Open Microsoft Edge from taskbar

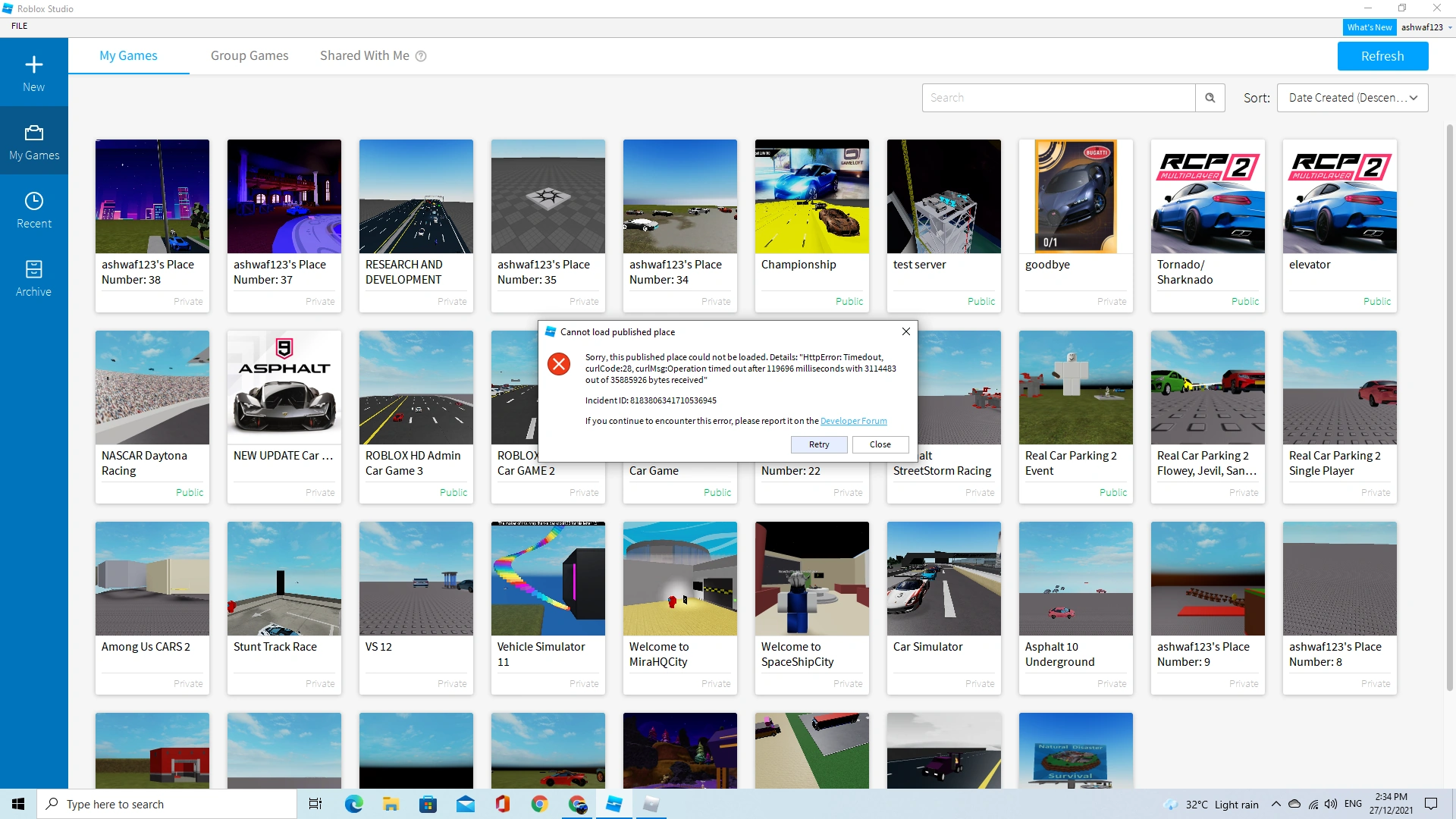click(353, 804)
